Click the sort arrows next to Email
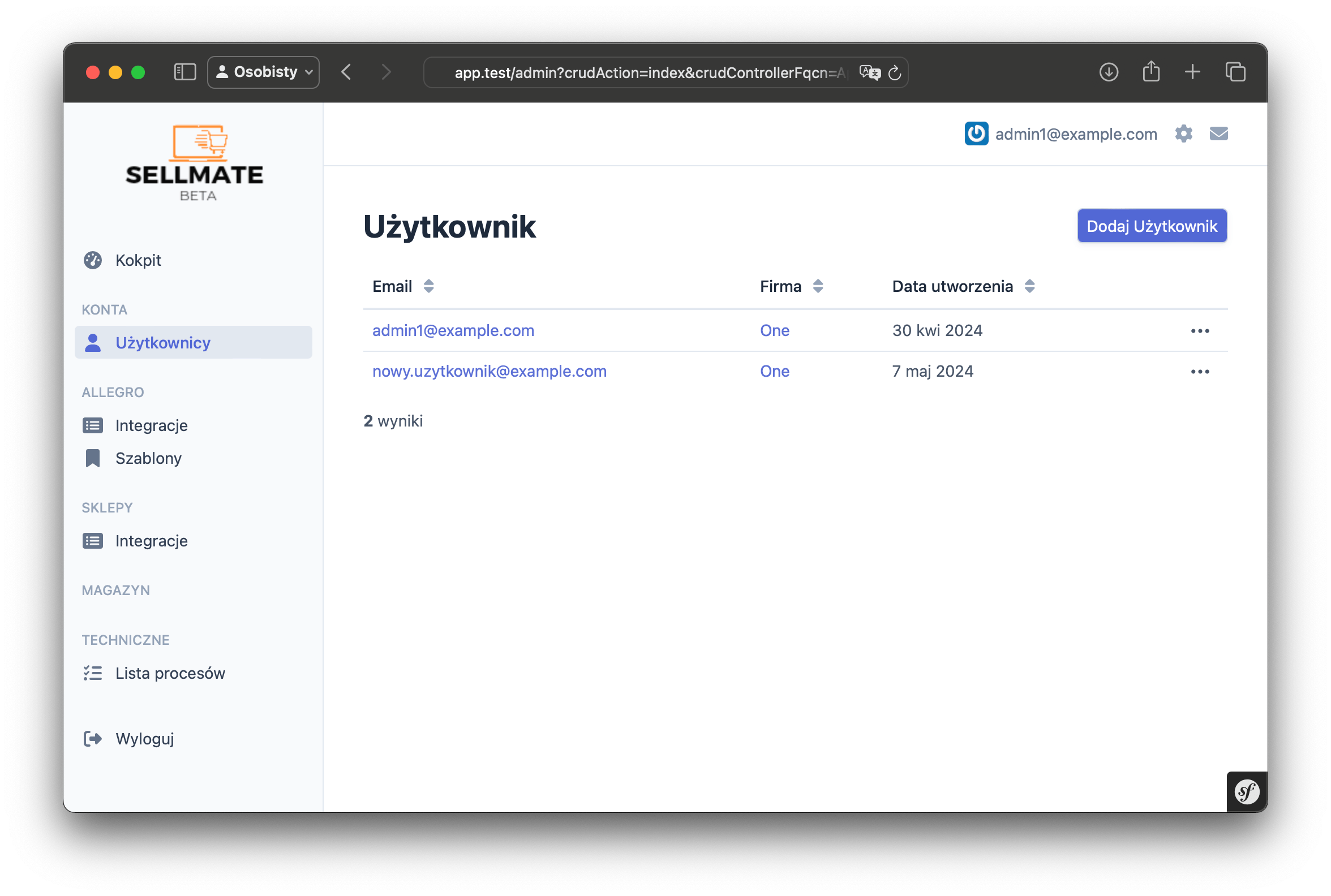 point(428,286)
